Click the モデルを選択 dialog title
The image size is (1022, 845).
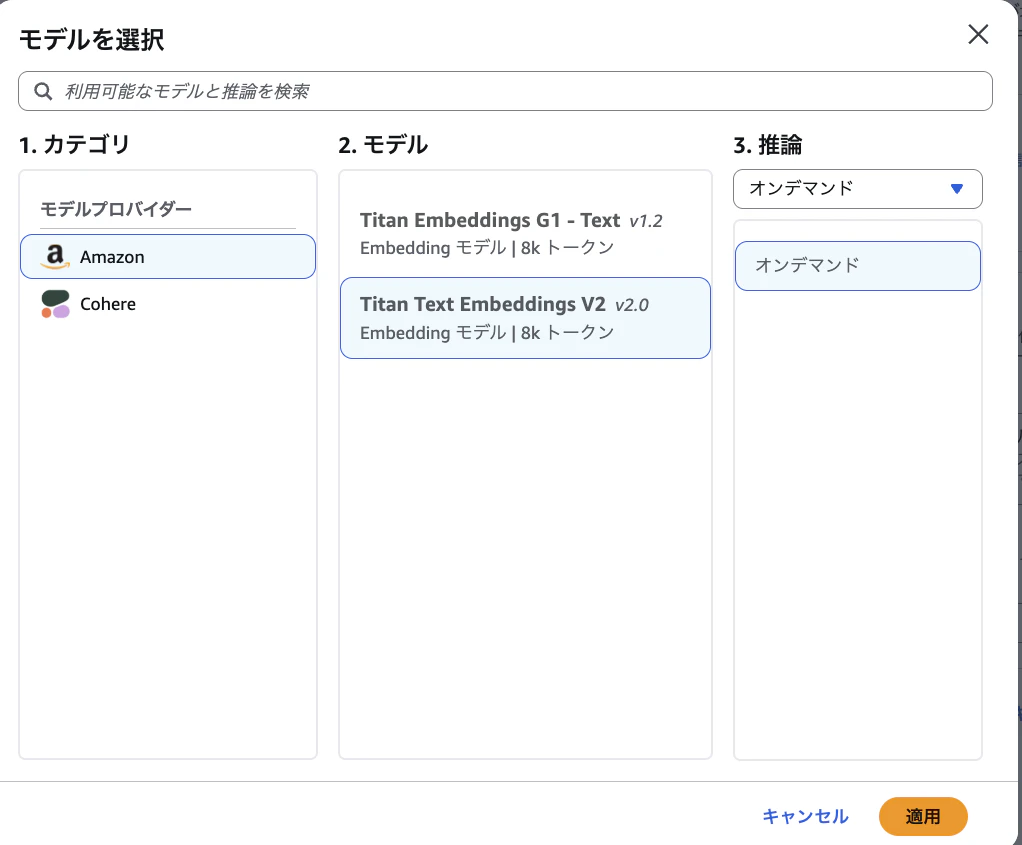click(91, 40)
